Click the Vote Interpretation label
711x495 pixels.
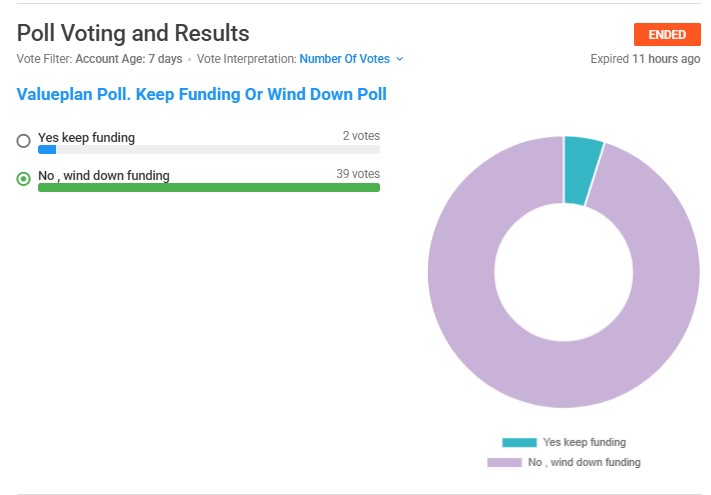tap(246, 59)
